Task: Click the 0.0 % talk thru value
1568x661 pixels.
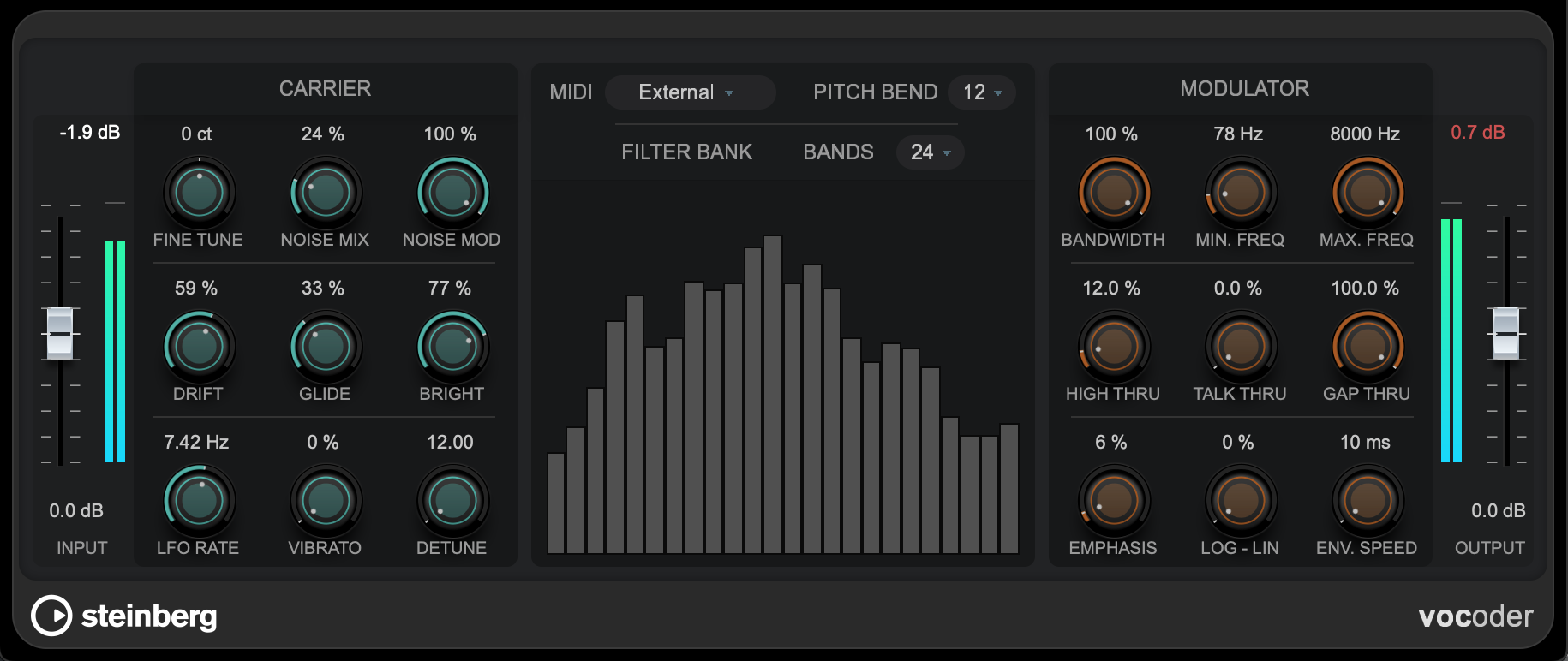Action: [1238, 288]
